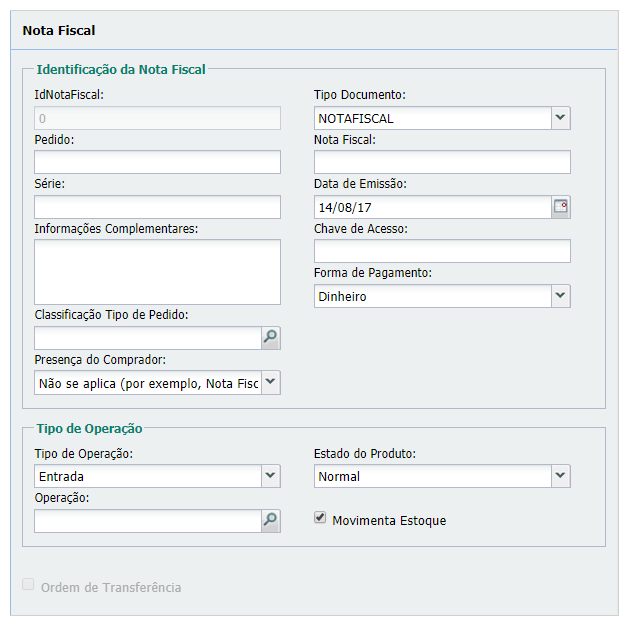Focus the Classificação Tipo de Pedido field
Screen dimensions: 629x626
[147, 338]
